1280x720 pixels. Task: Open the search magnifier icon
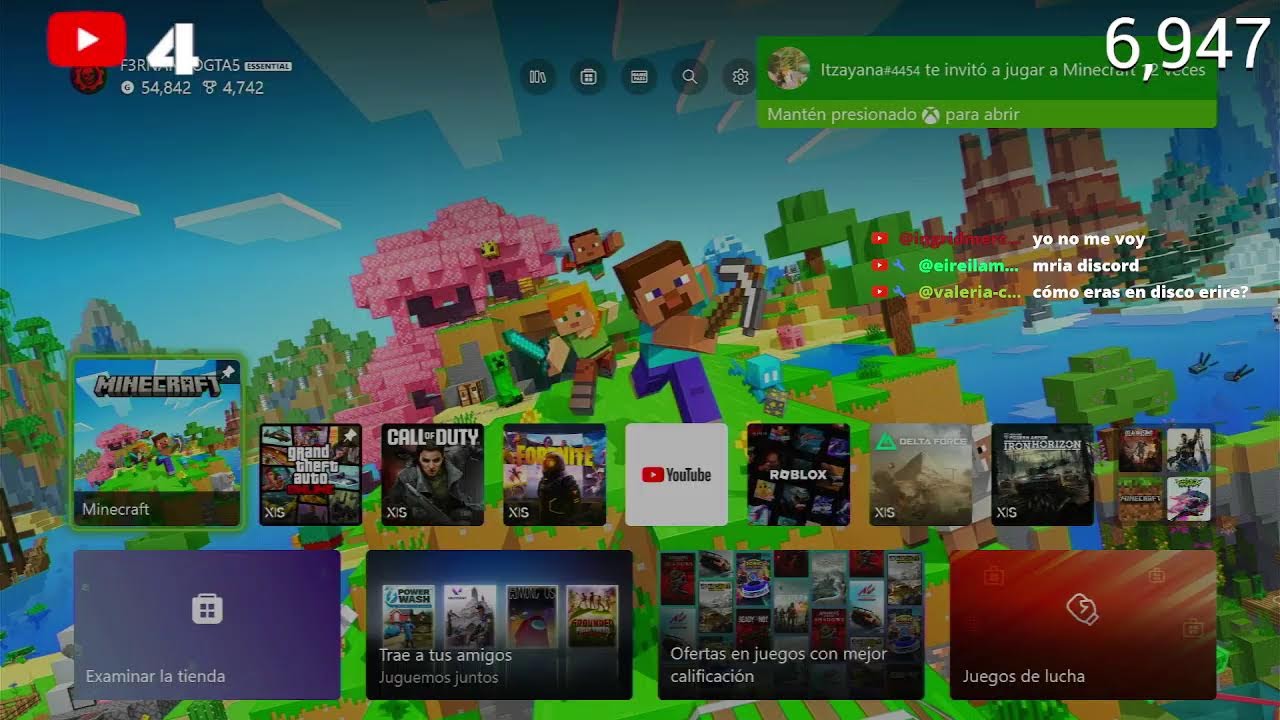[x=690, y=76]
